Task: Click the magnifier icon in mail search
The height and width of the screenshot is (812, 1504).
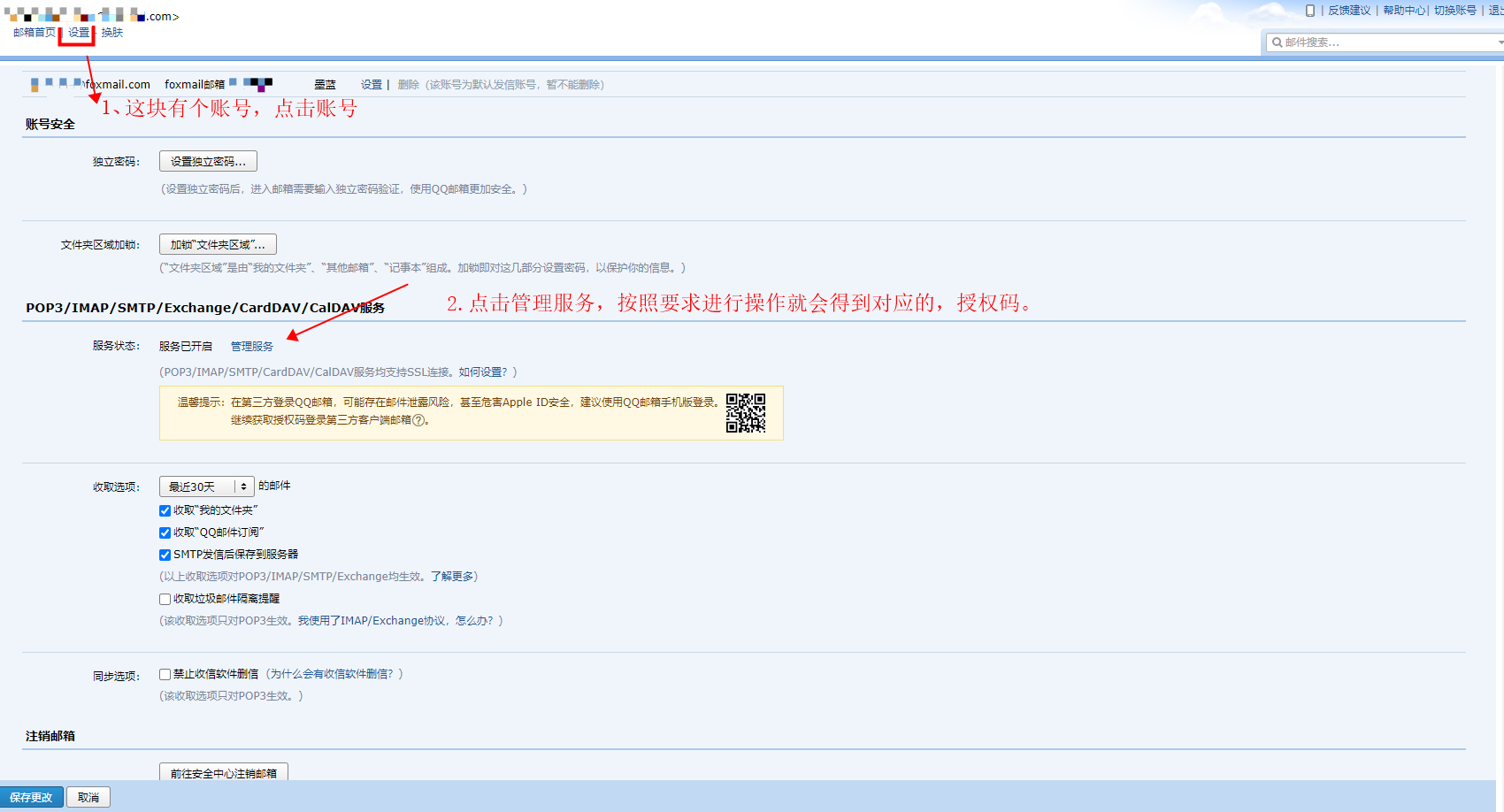Action: click(x=1278, y=42)
